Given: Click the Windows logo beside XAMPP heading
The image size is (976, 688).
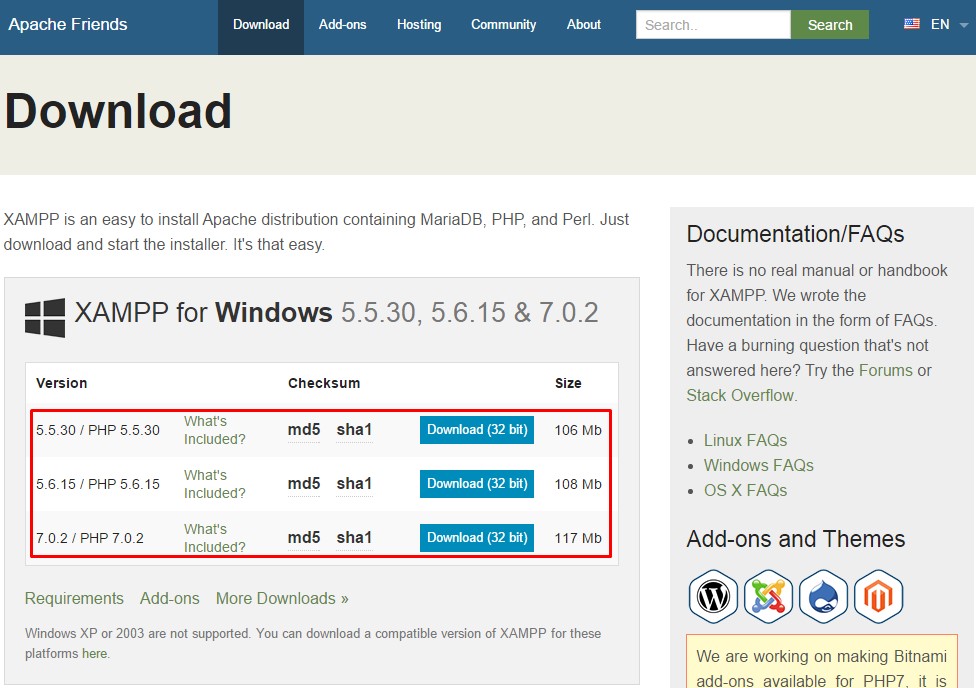Looking at the screenshot, I should [x=45, y=318].
